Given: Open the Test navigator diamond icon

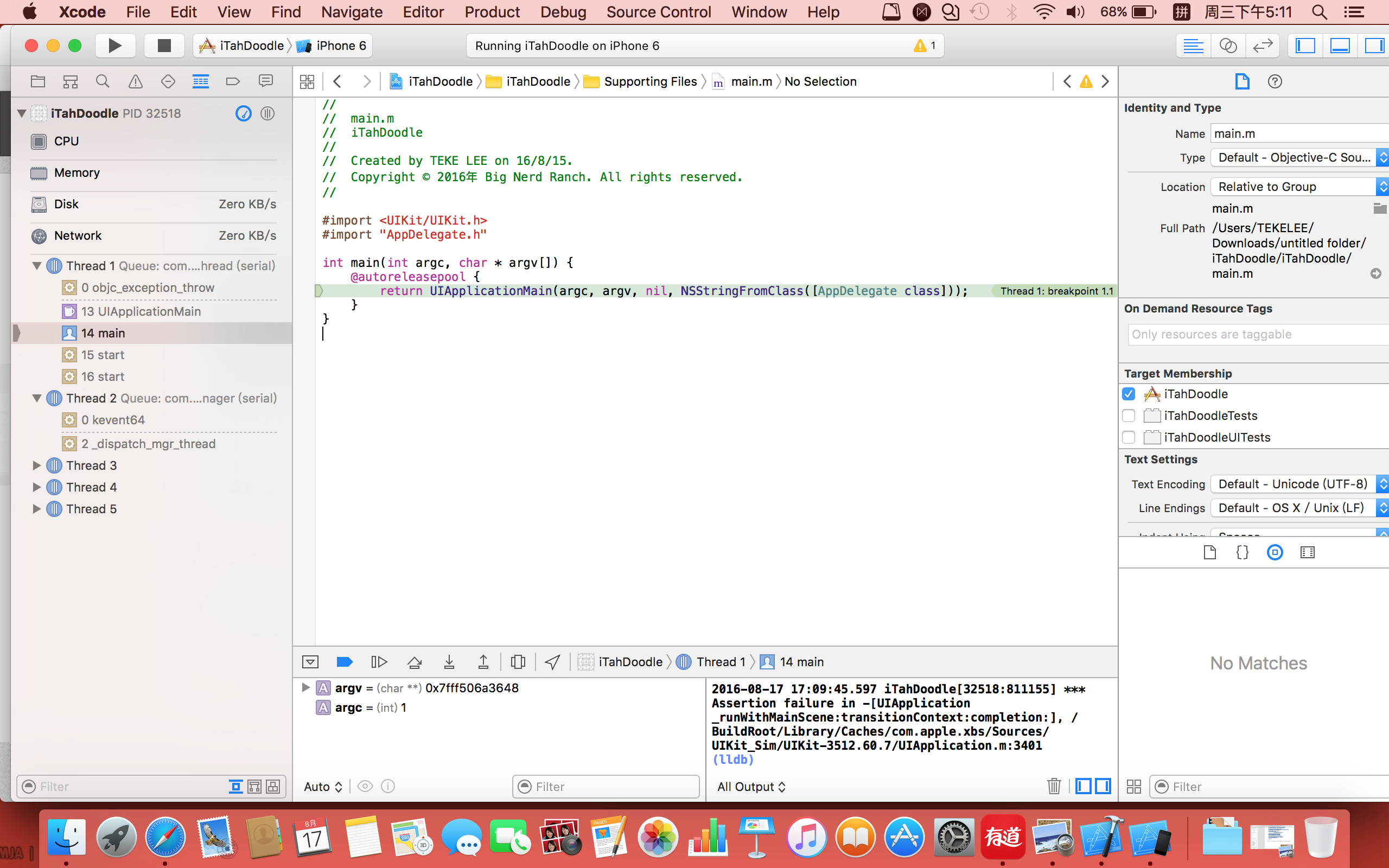Looking at the screenshot, I should [x=168, y=81].
